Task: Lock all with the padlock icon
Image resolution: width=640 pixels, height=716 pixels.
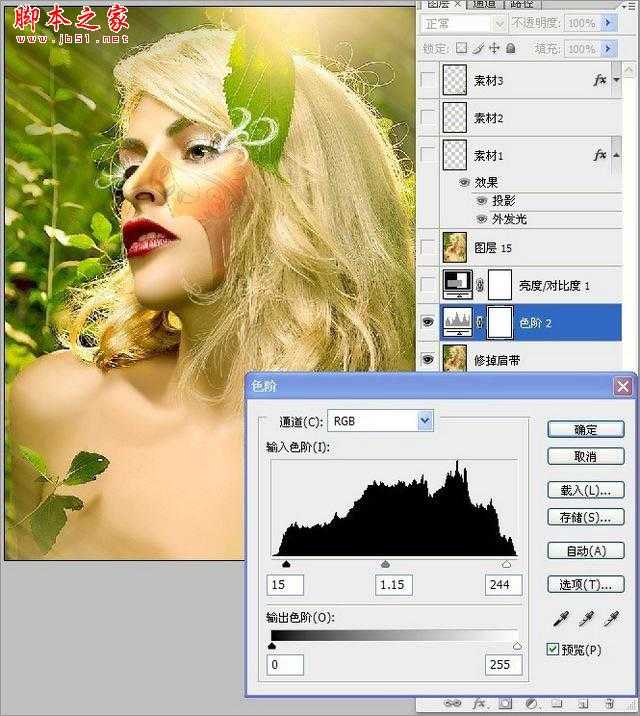Action: (511, 48)
